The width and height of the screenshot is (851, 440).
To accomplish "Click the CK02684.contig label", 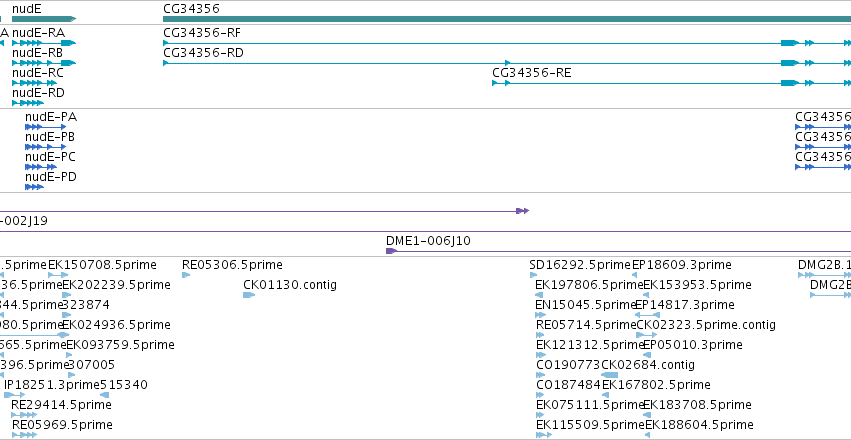I will click(648, 365).
